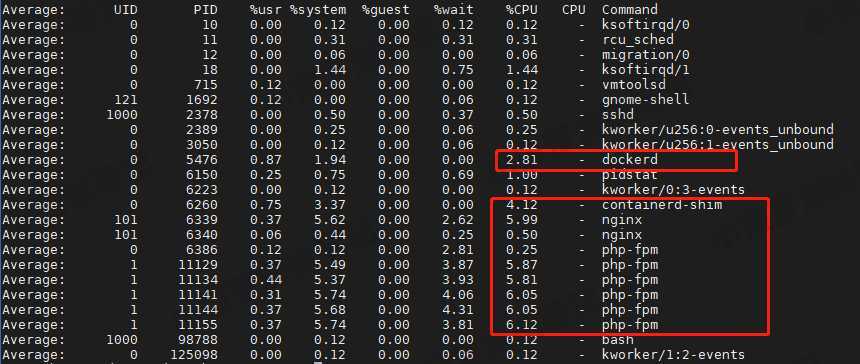This screenshot has width=860, height=364.
Task: Click PID value 2378 for sshd
Action: click(x=201, y=115)
